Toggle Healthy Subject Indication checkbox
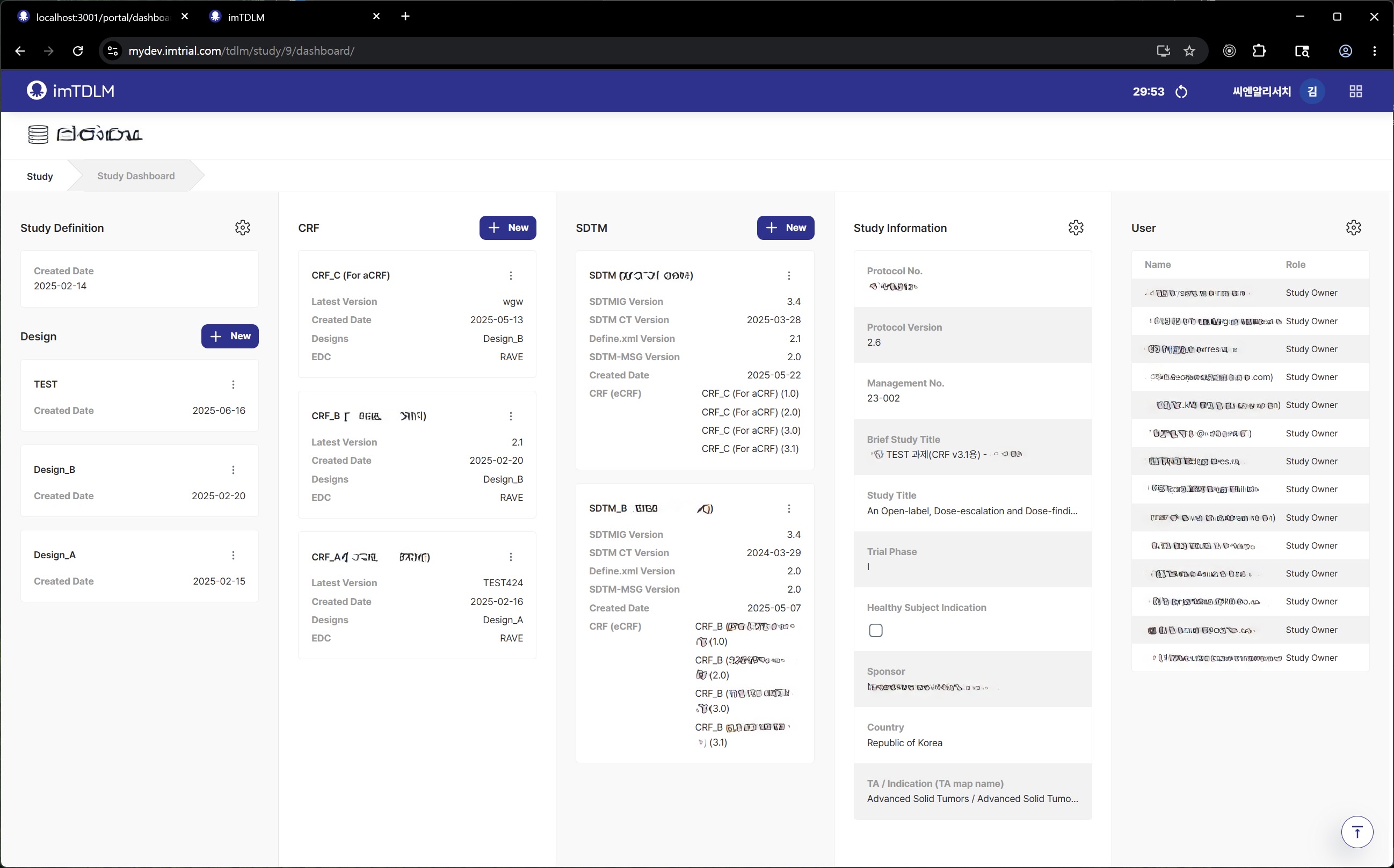This screenshot has width=1394, height=868. click(x=875, y=630)
